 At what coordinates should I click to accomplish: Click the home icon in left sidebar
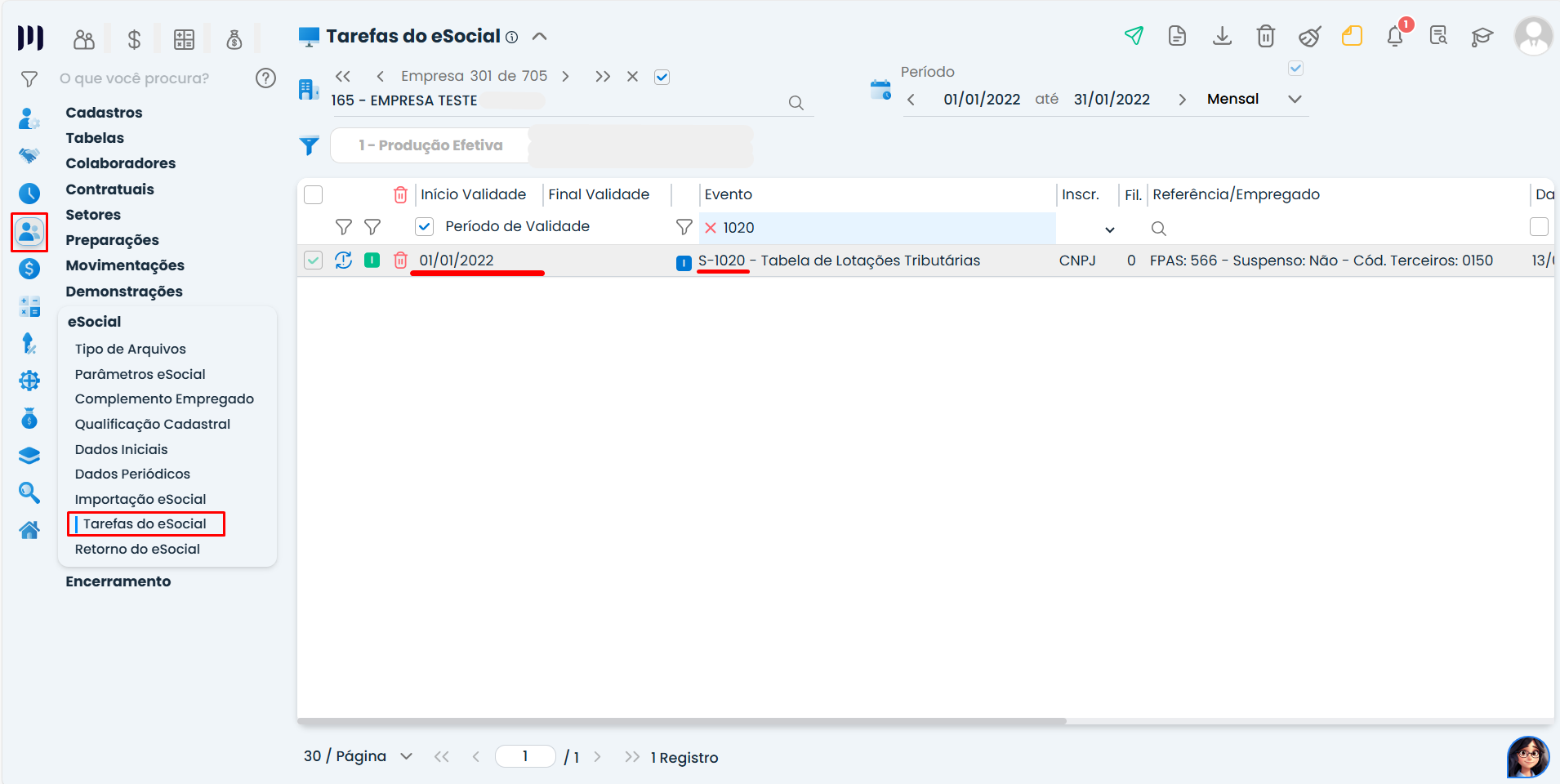pos(29,530)
